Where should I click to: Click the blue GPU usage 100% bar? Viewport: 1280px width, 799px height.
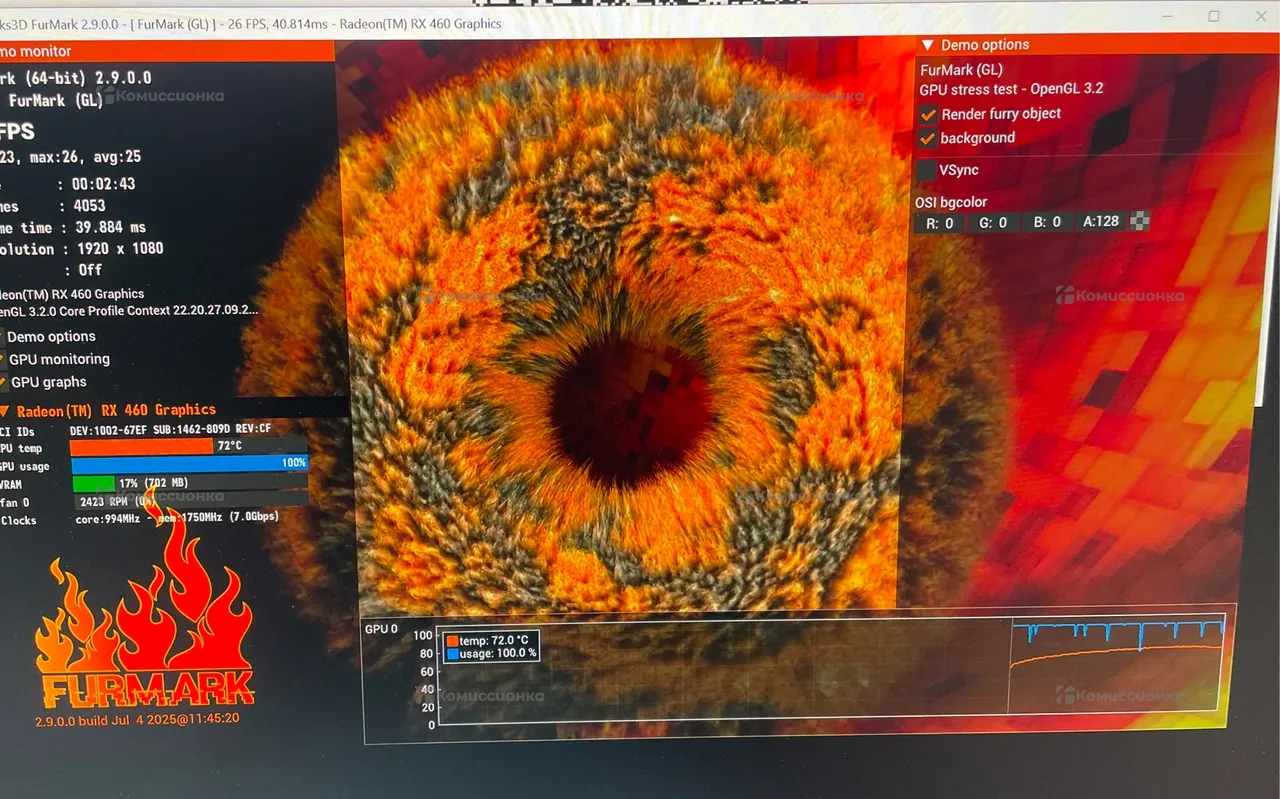(188, 464)
